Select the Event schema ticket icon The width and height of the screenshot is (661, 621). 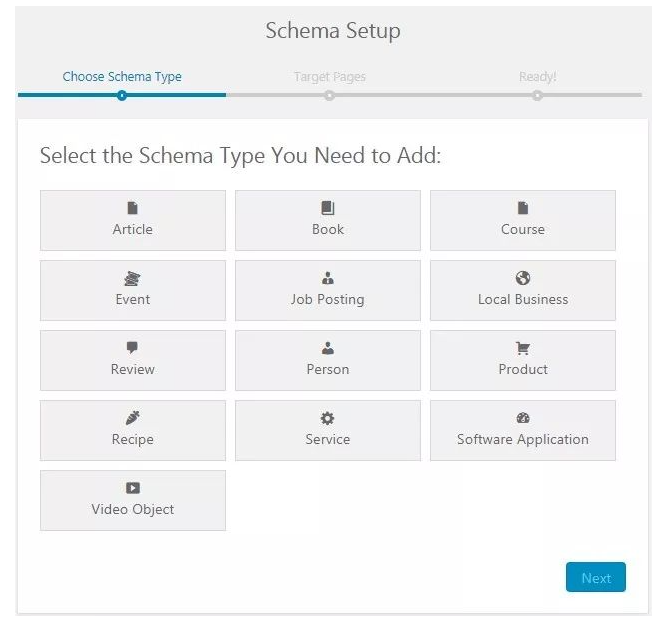pos(132,278)
